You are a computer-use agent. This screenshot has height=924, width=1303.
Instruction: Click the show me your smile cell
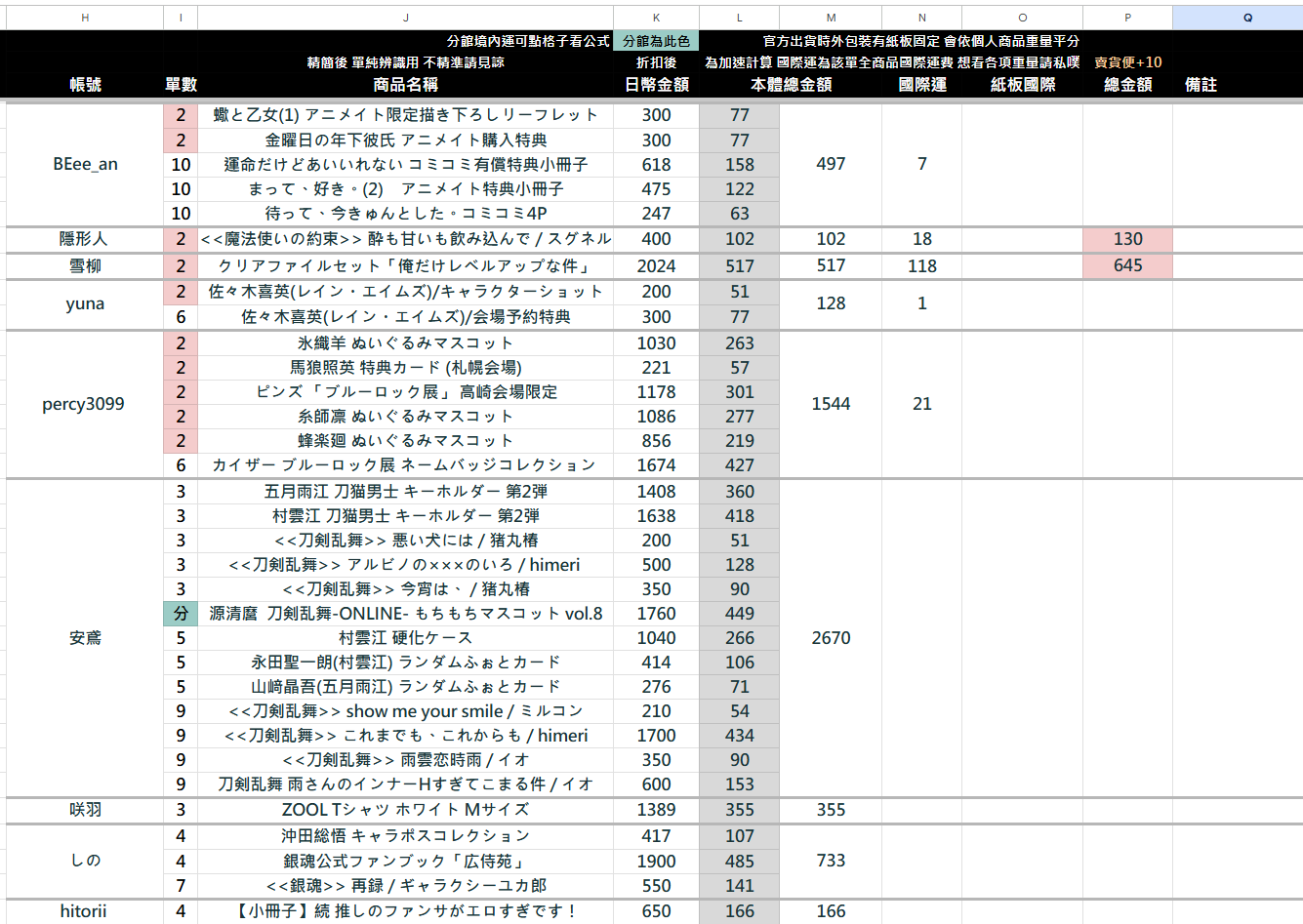[x=405, y=711]
